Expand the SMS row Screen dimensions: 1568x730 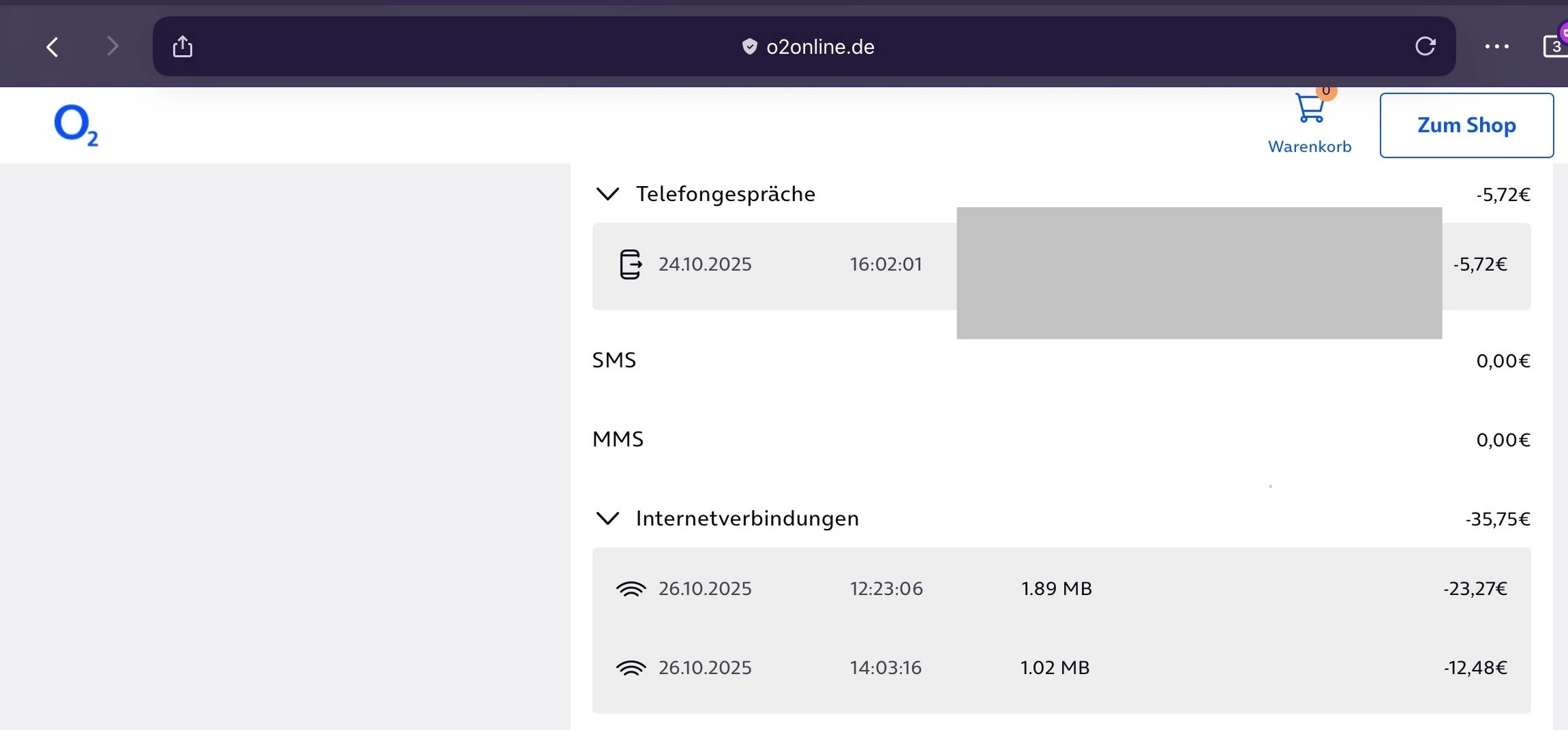(x=614, y=360)
